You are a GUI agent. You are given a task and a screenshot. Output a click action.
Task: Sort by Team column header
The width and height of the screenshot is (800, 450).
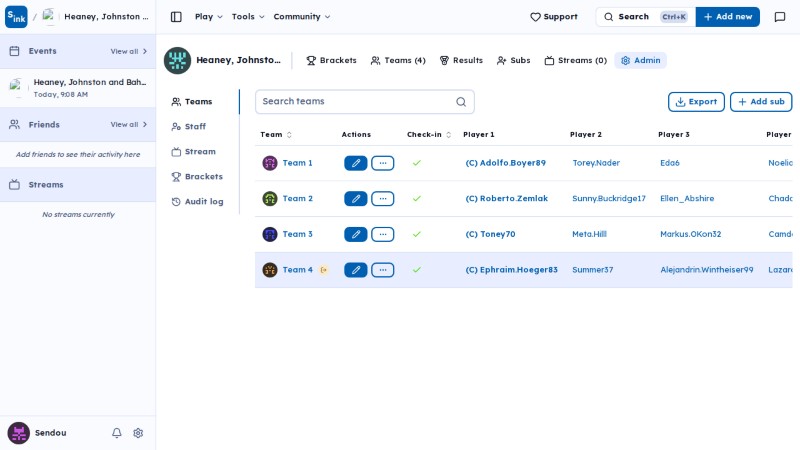pyautogui.click(x=276, y=135)
